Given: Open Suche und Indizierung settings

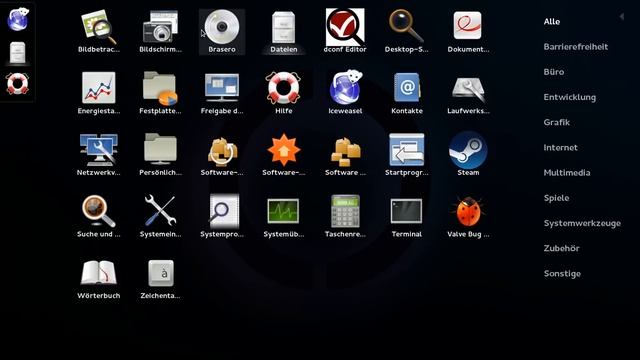Looking at the screenshot, I should tap(98, 217).
